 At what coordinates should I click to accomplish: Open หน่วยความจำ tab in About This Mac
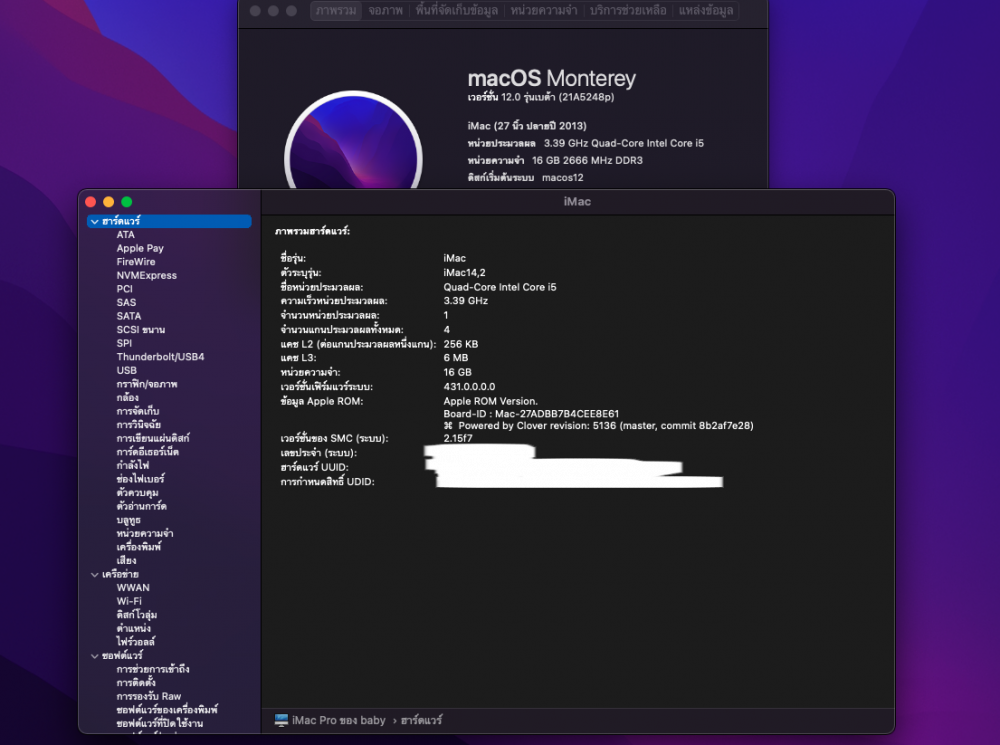click(x=543, y=10)
